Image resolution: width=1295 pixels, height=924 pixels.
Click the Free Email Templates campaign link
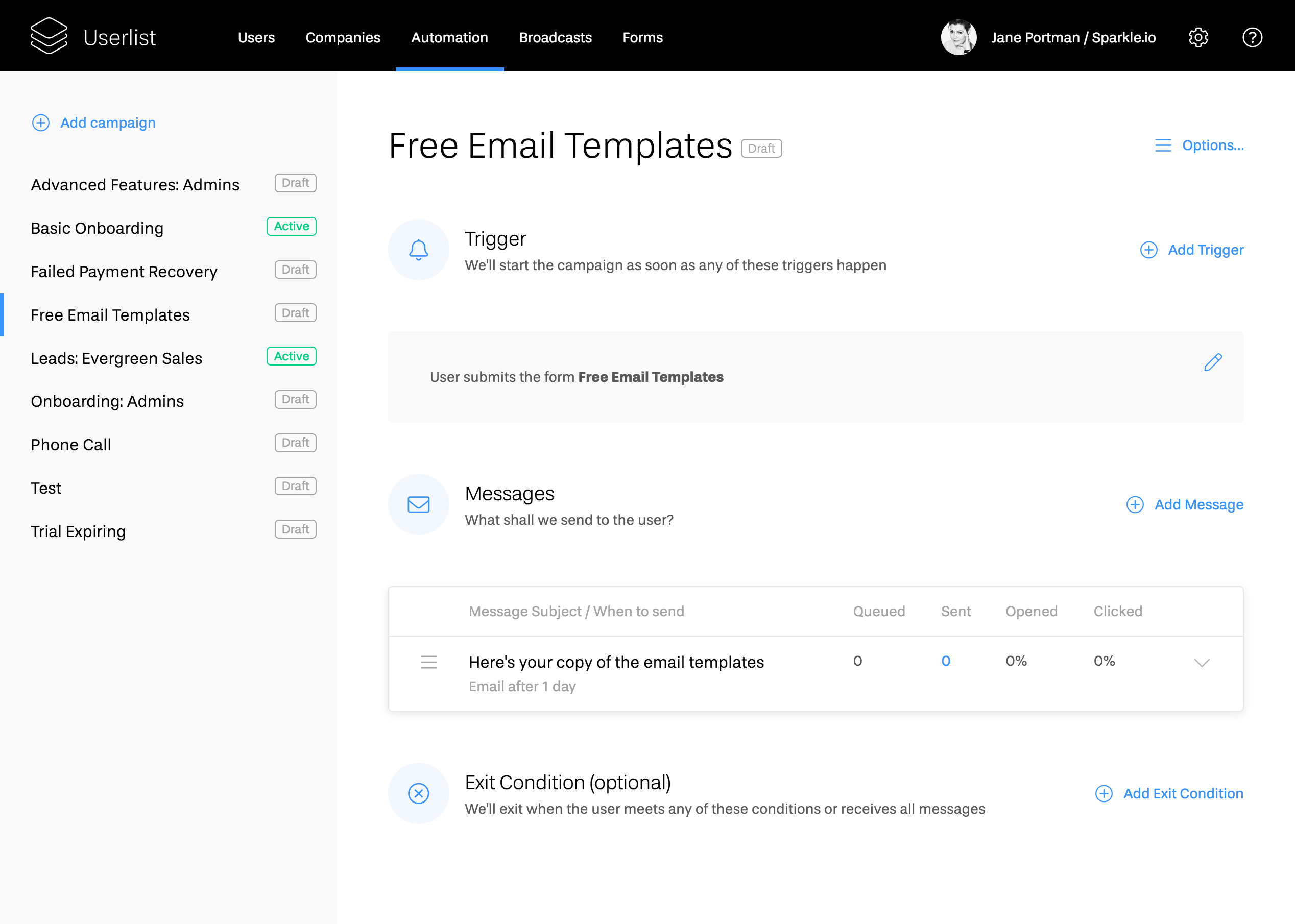tap(109, 314)
